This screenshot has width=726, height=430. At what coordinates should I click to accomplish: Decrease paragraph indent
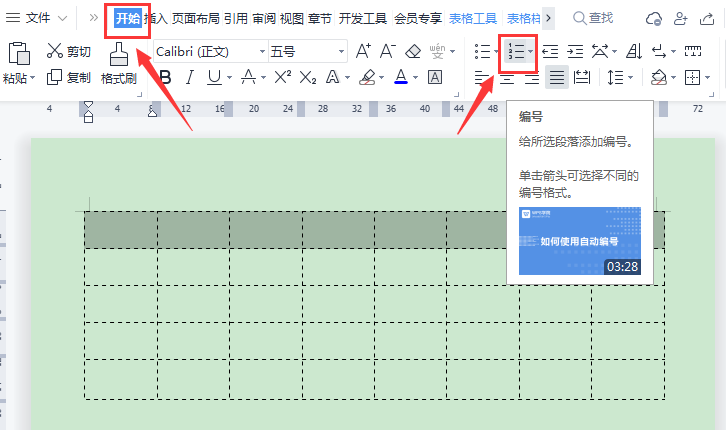[x=551, y=51]
